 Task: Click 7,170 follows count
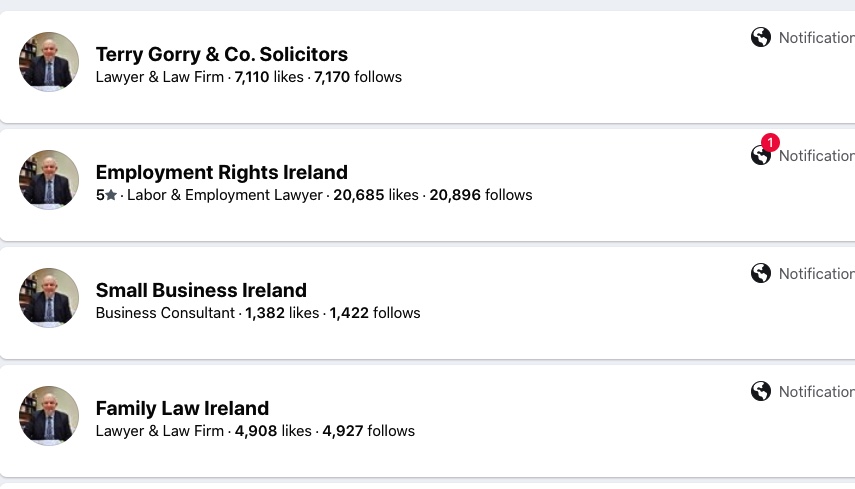click(x=358, y=77)
